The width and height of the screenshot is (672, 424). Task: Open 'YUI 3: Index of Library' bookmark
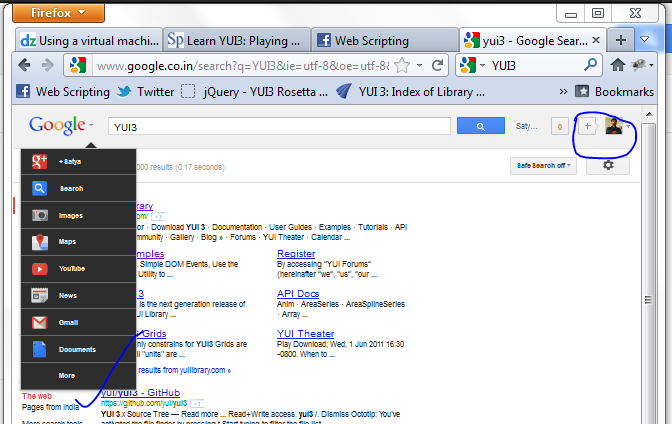click(x=411, y=92)
